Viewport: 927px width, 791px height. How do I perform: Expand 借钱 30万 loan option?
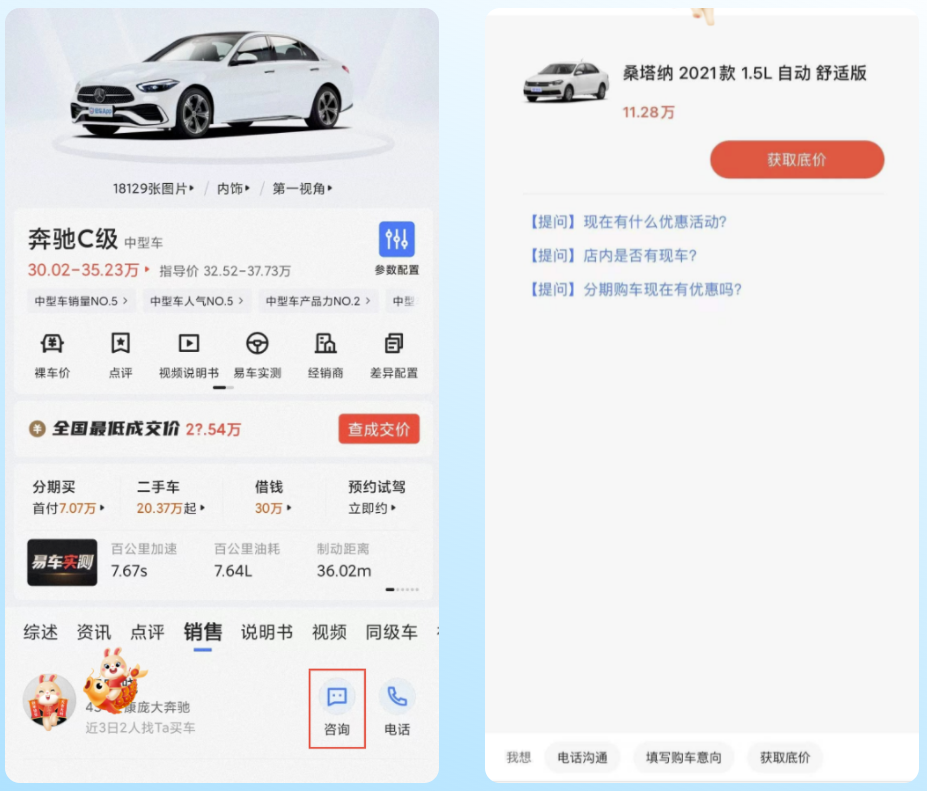(273, 497)
